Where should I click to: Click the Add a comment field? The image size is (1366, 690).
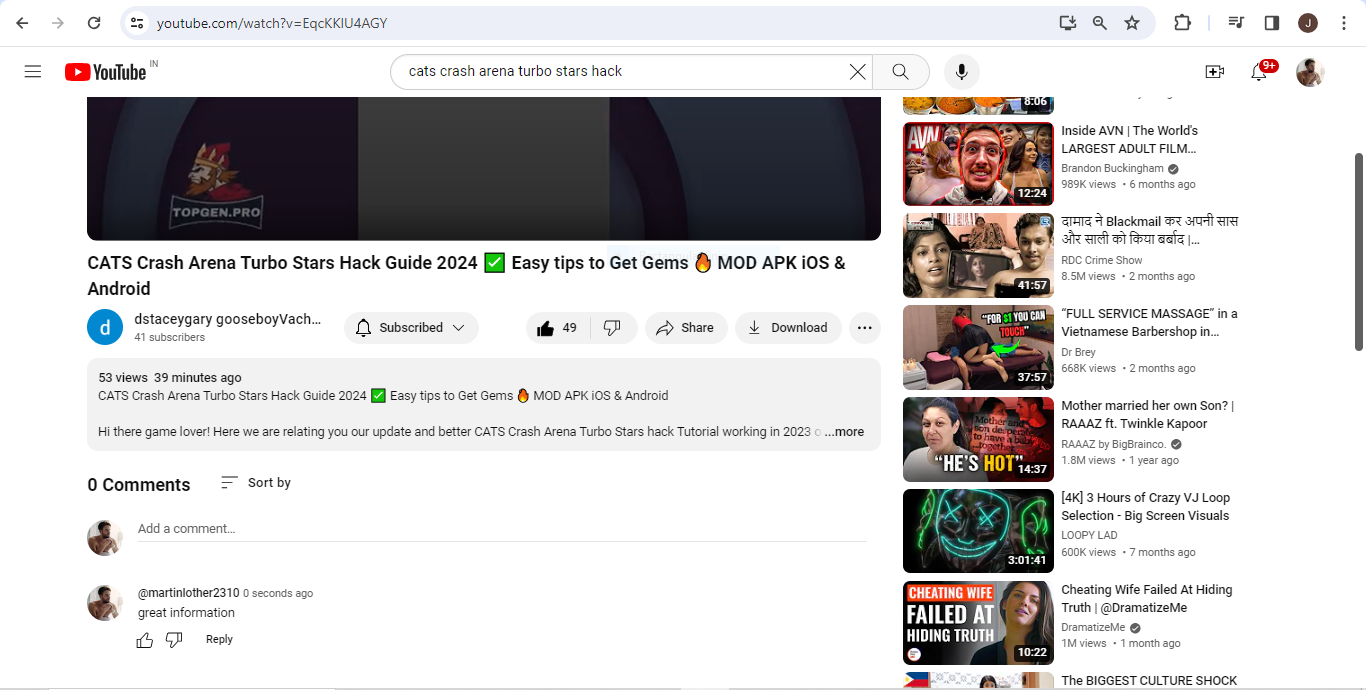pos(502,529)
